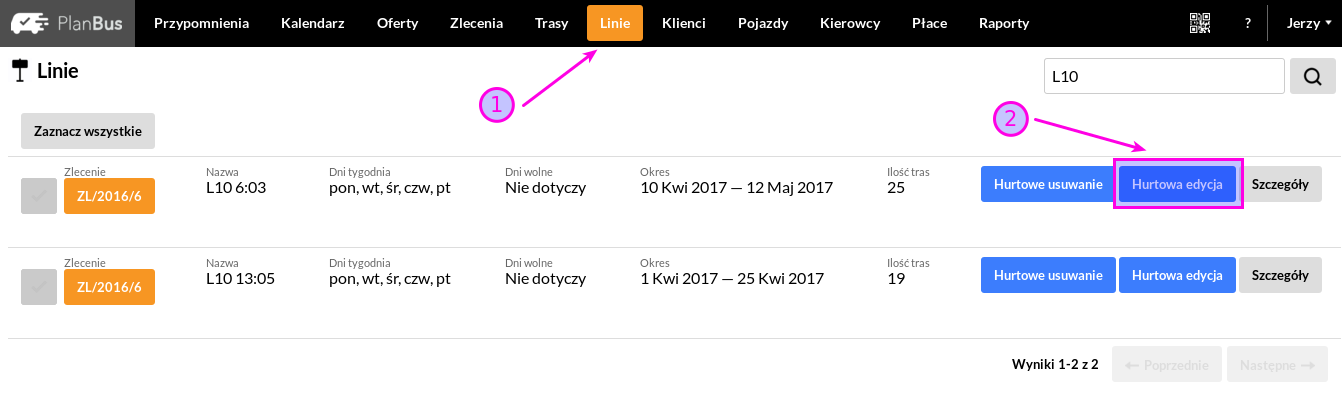Click Hurtowe usuwanie for L10 13:05
Image resolution: width=1342 pixels, height=410 pixels.
[x=1048, y=275]
